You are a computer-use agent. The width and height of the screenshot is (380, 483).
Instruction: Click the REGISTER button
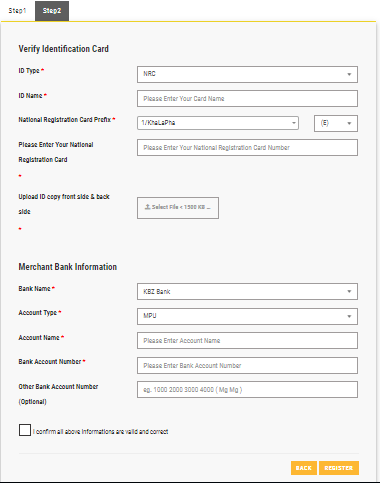click(339, 468)
